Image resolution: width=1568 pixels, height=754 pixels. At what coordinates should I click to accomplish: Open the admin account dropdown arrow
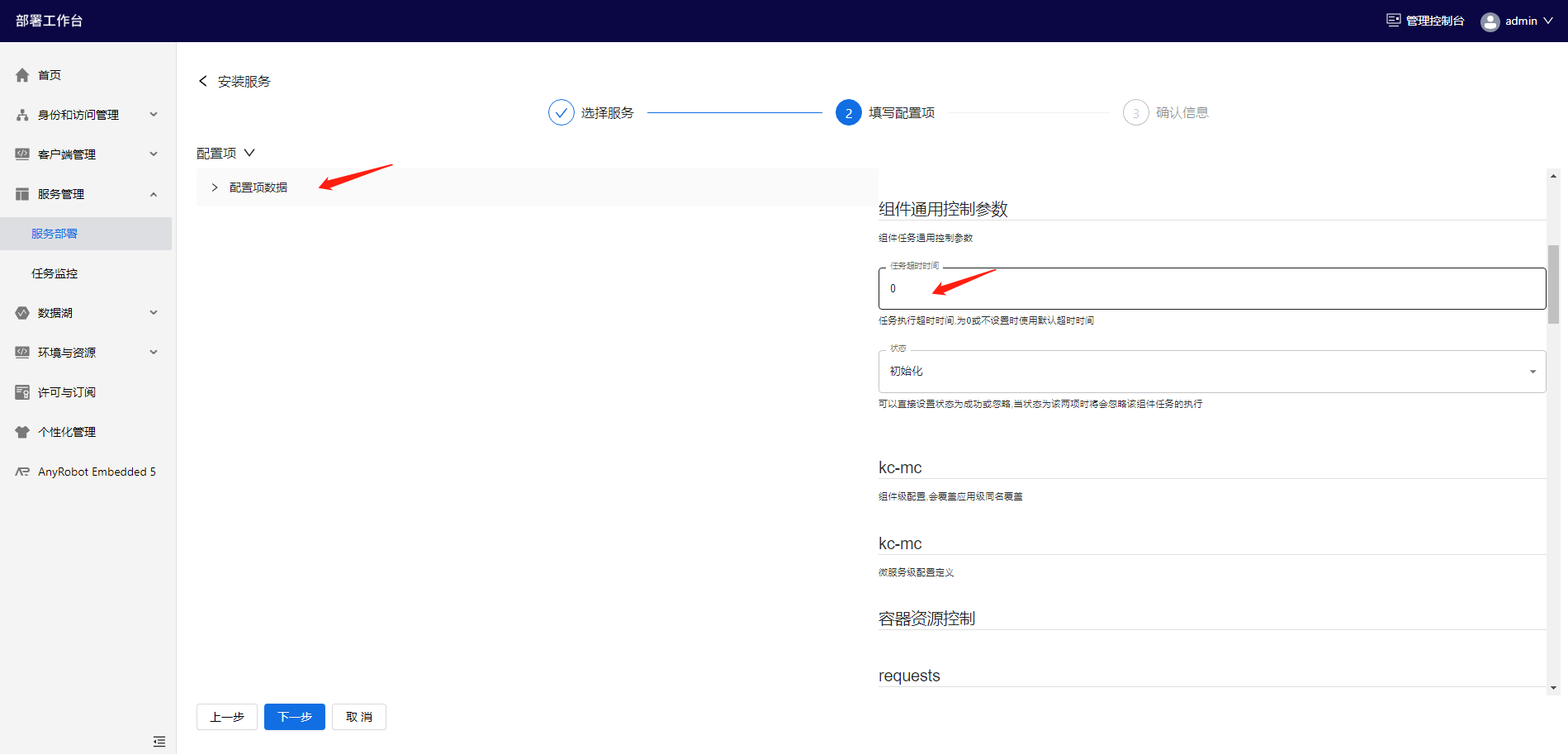point(1548,21)
